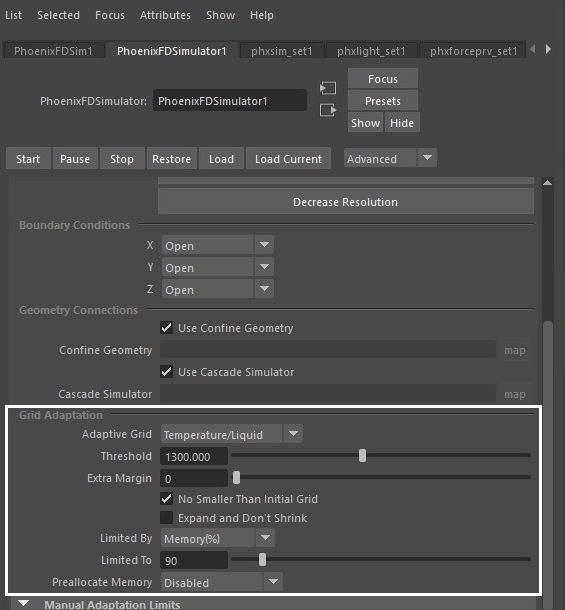
Task: Switch to the phxsim_set1 tab
Action: [x=282, y=51]
